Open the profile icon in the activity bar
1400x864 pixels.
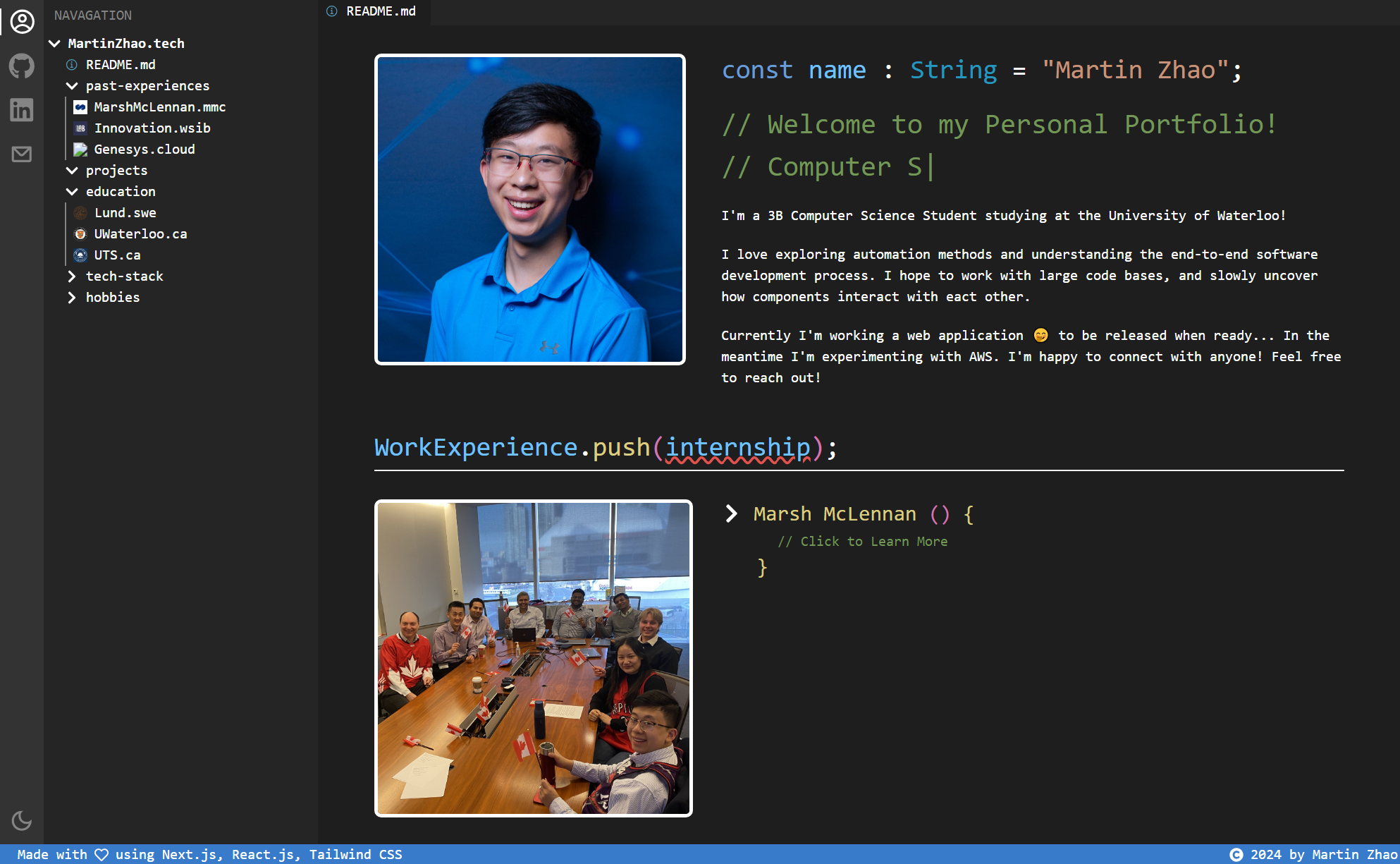coord(22,22)
